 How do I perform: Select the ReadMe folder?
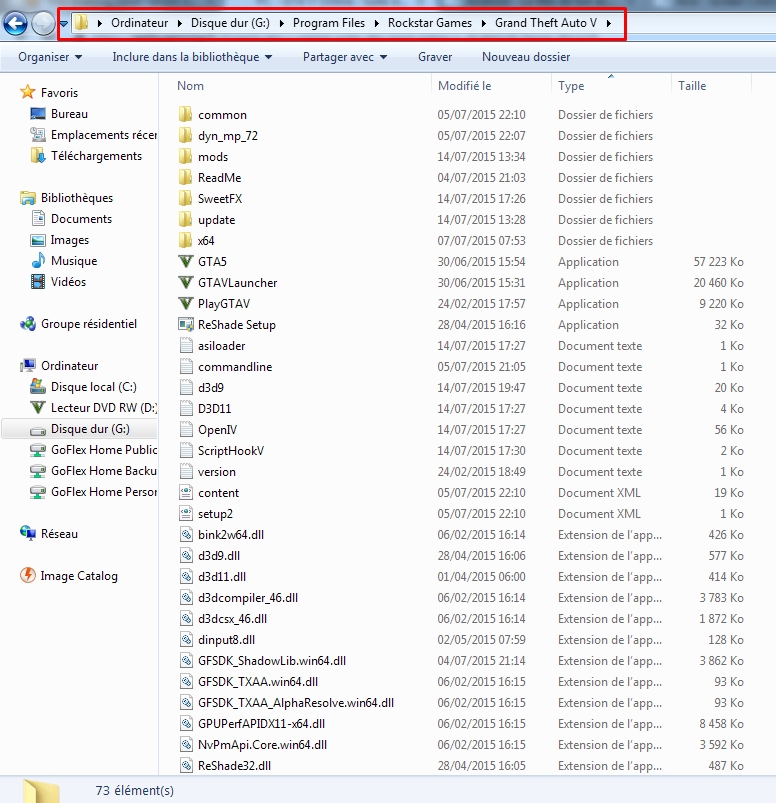(220, 178)
